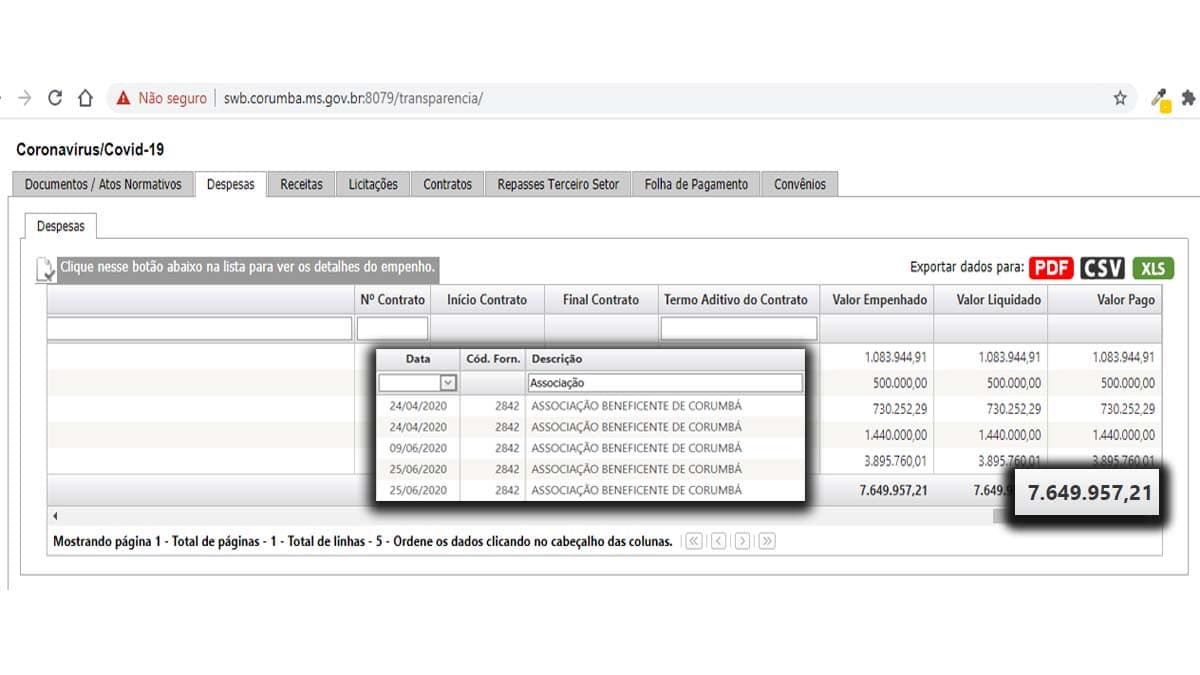
Task: Click the browser reload icon
Action: coord(55,98)
